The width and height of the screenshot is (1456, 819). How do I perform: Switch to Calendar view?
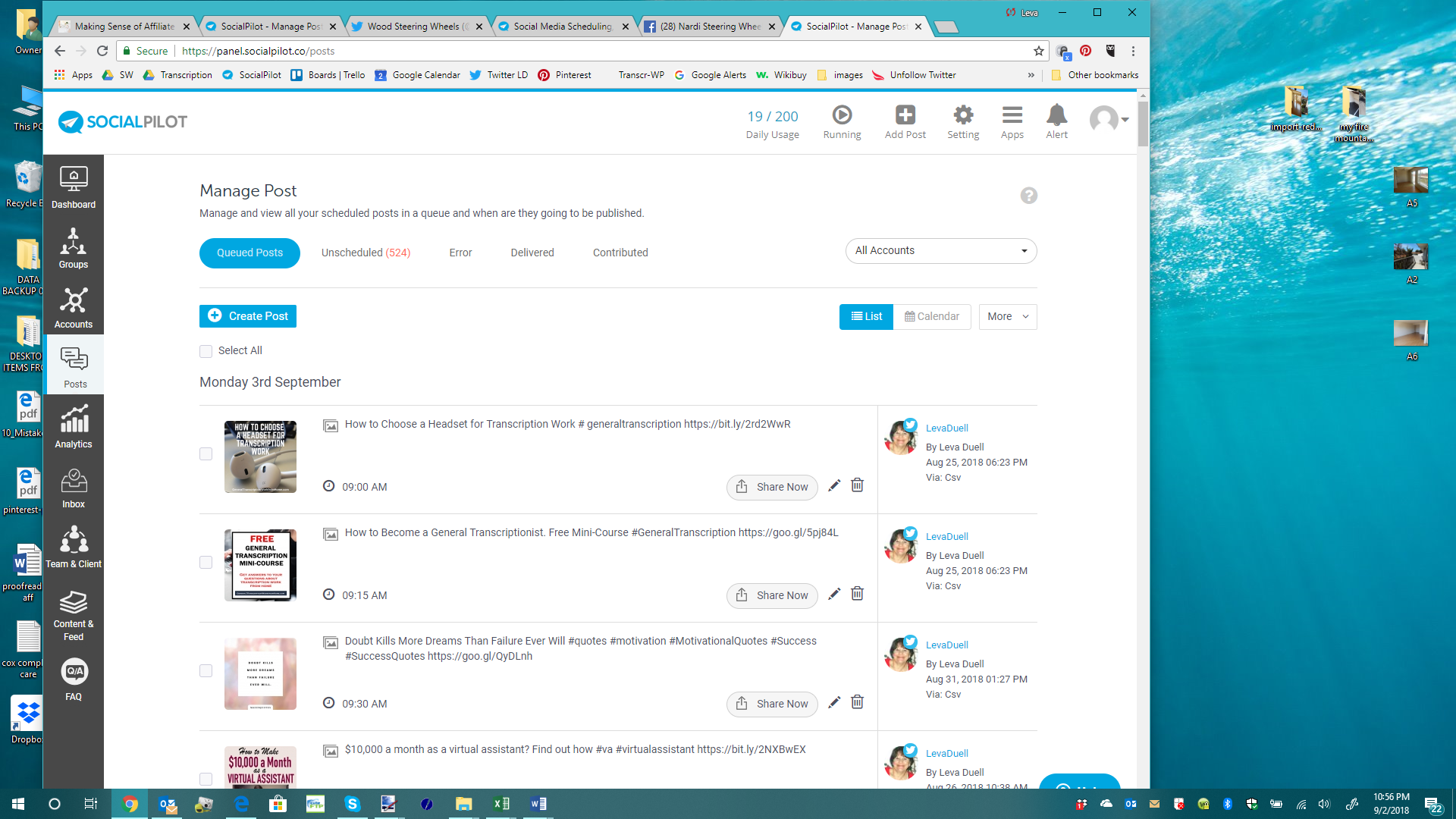(x=931, y=316)
